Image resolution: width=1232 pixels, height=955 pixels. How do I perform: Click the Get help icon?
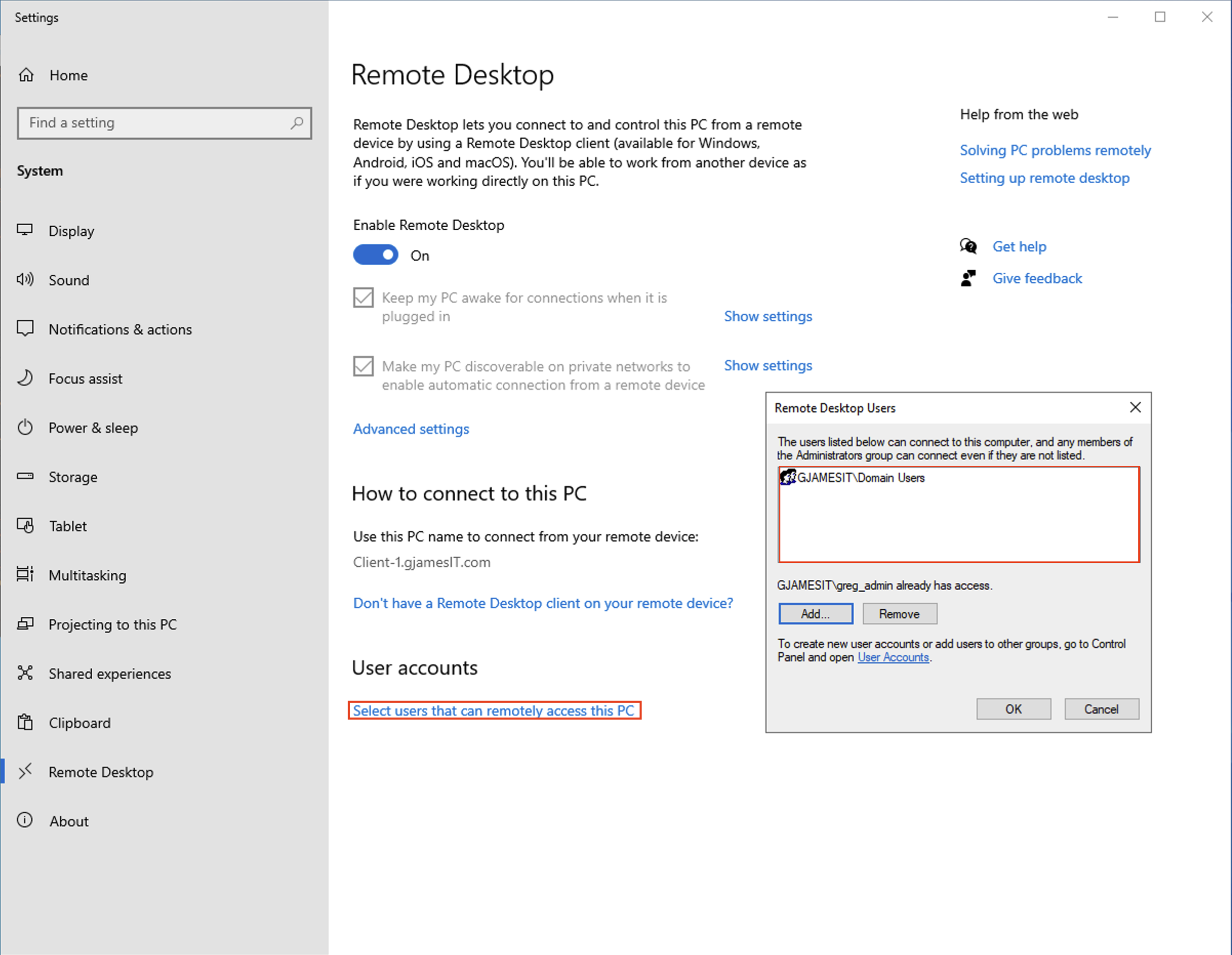968,246
